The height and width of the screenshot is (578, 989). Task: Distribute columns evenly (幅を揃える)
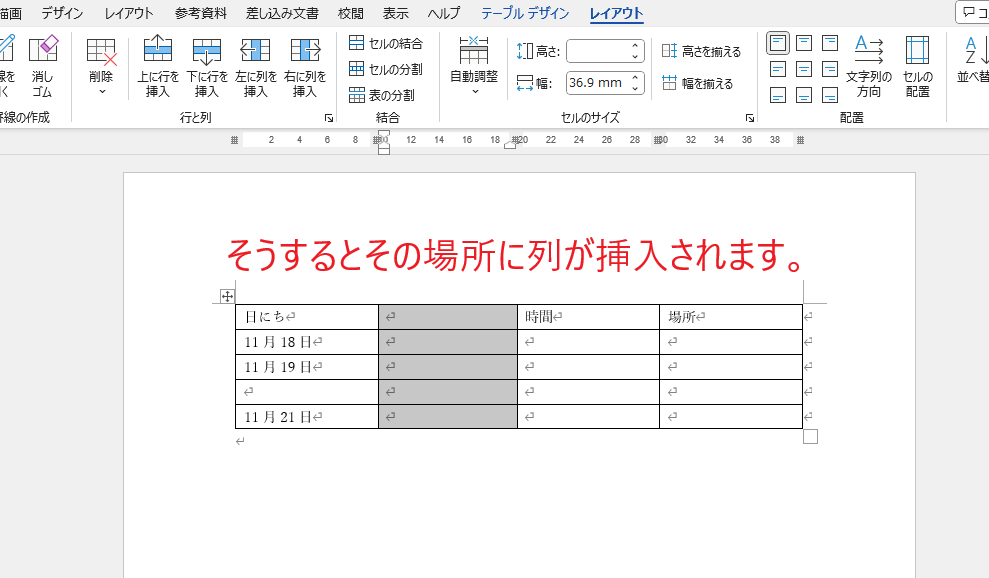(697, 83)
